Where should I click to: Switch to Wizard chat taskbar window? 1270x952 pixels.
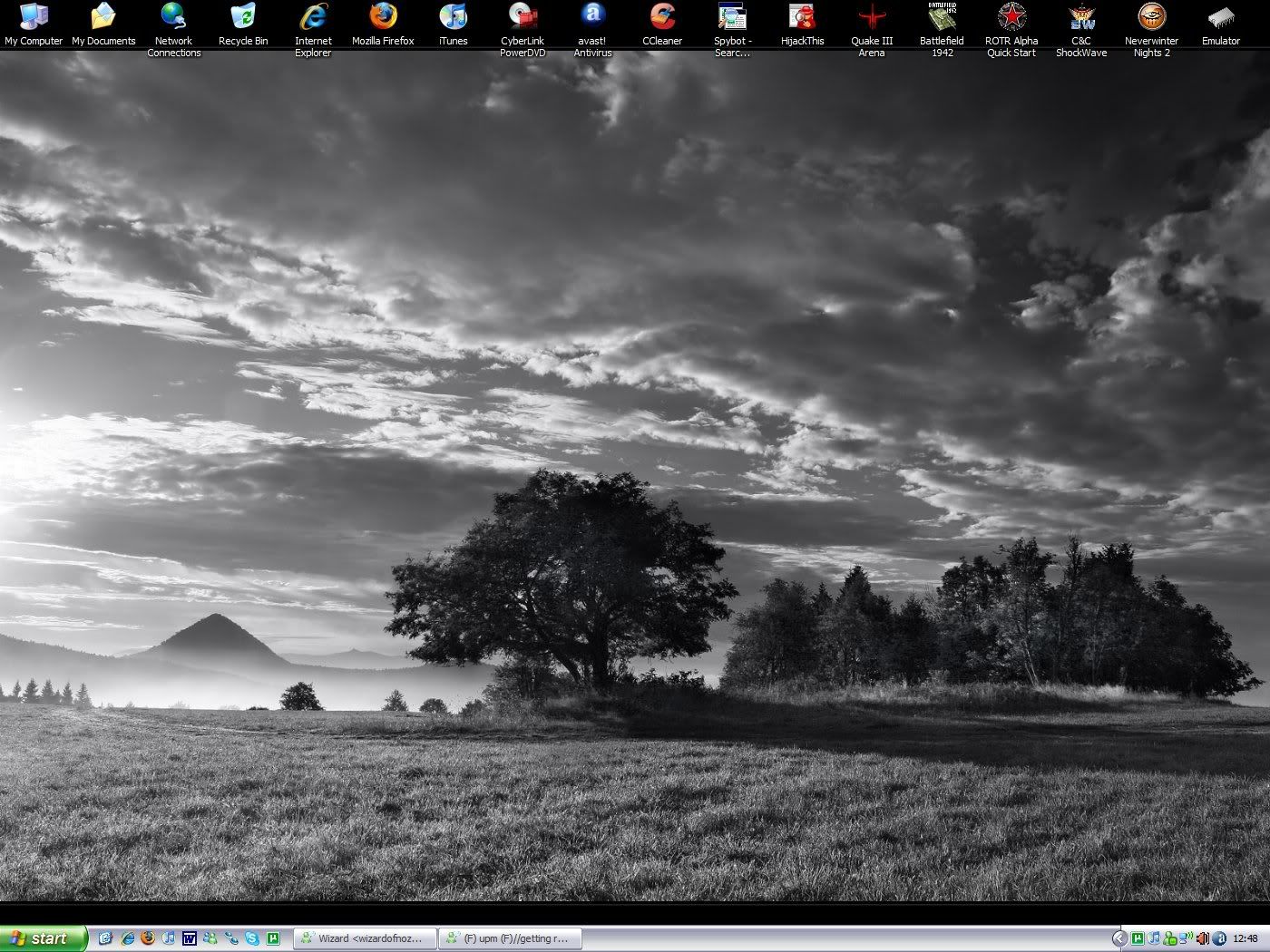point(366,938)
